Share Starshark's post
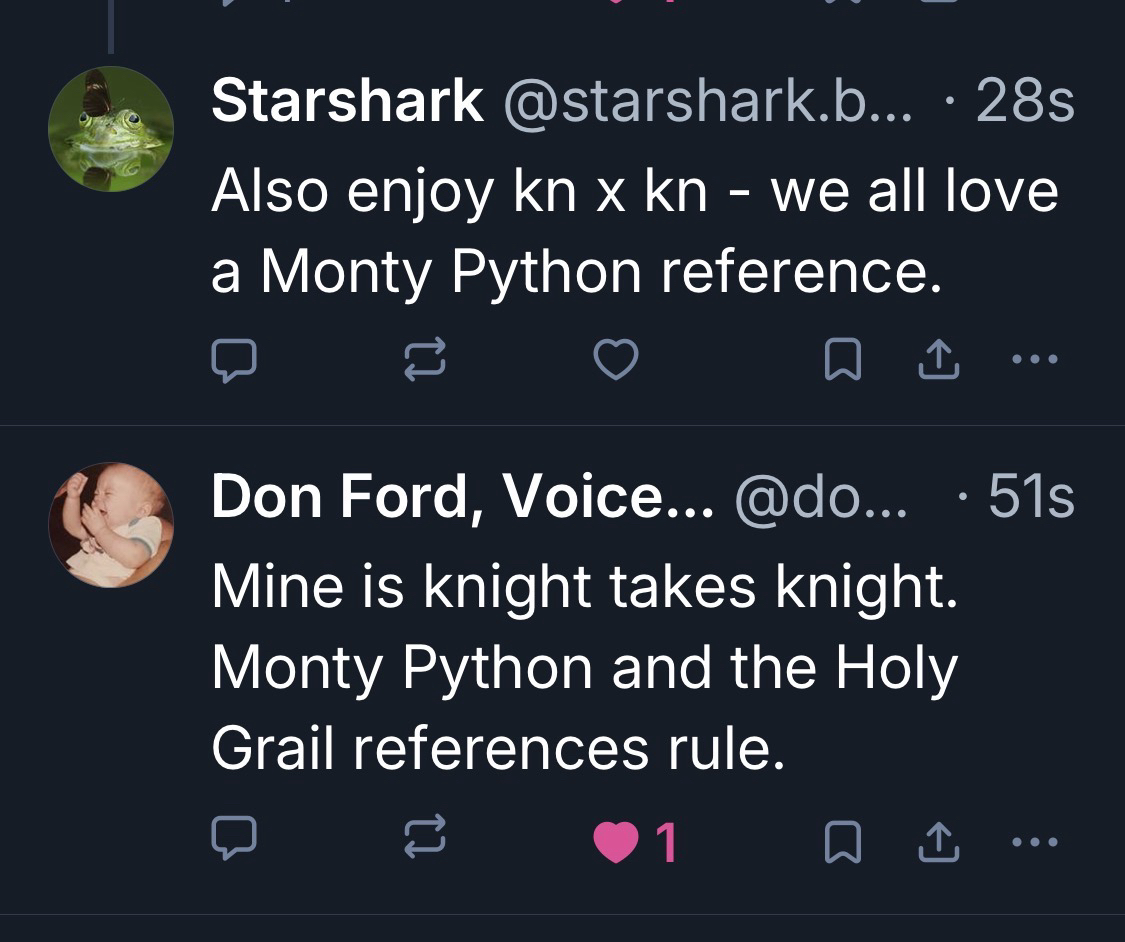The height and width of the screenshot is (942, 1125). click(x=939, y=360)
